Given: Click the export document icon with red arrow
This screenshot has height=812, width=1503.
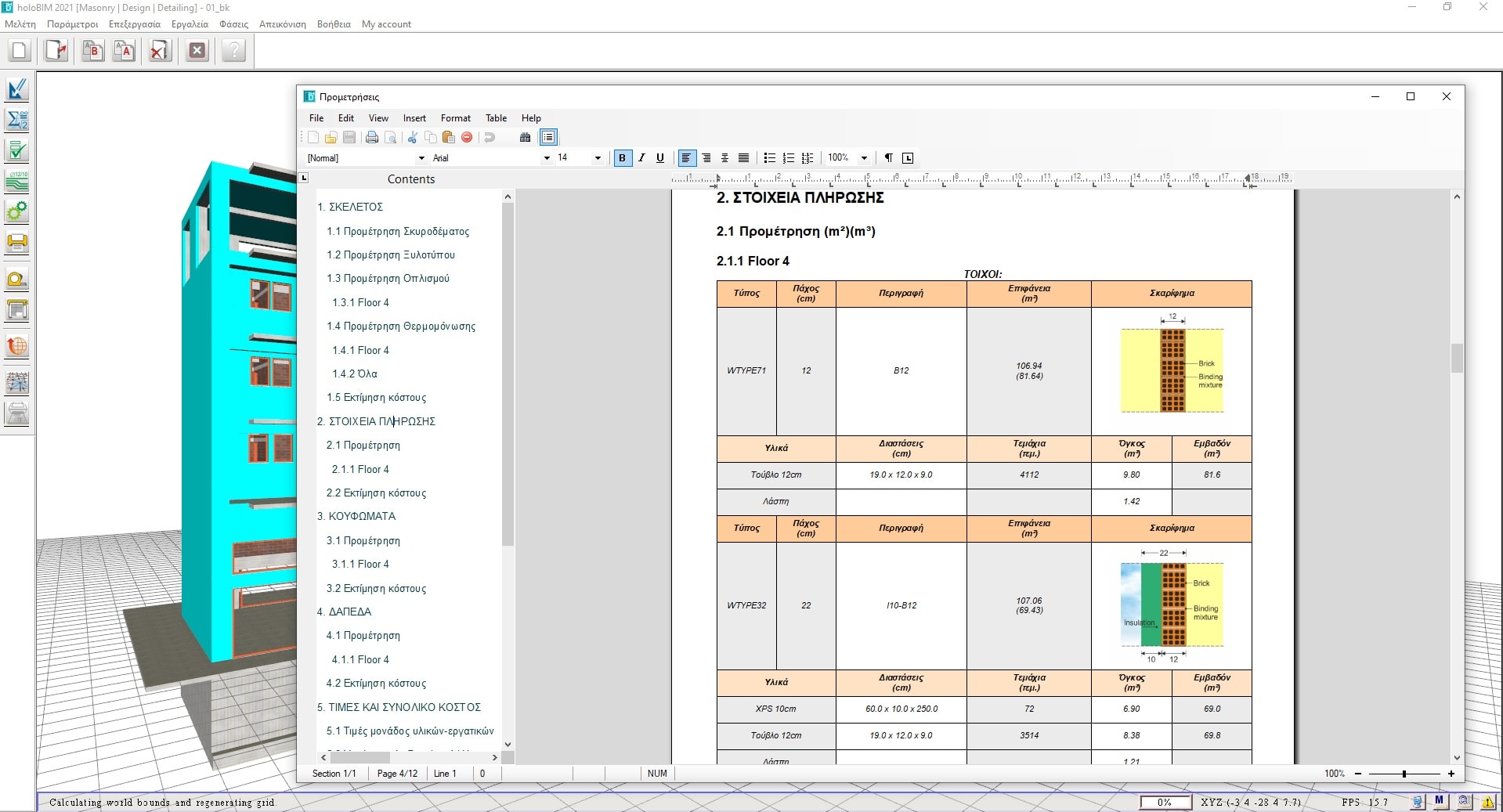Looking at the screenshot, I should [56, 51].
